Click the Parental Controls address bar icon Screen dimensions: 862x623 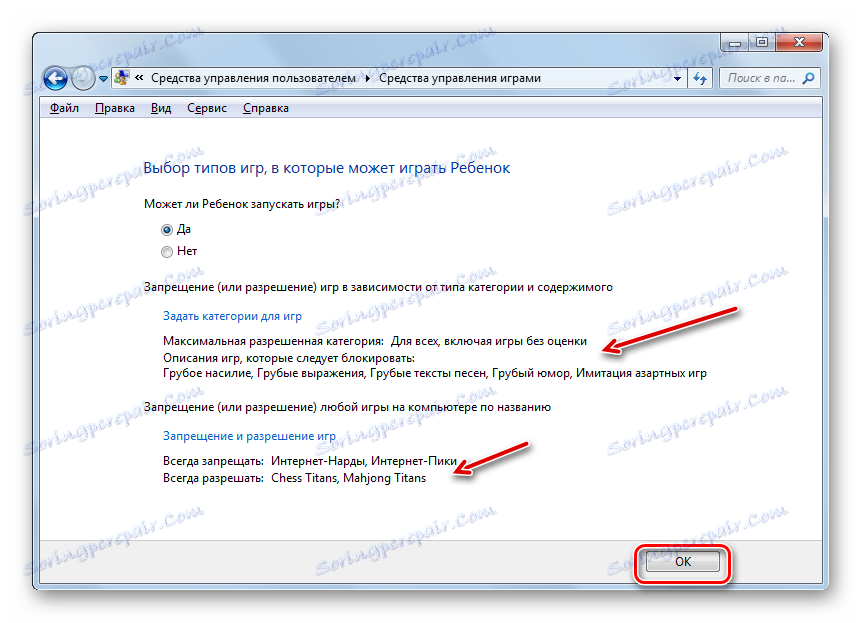coord(121,78)
